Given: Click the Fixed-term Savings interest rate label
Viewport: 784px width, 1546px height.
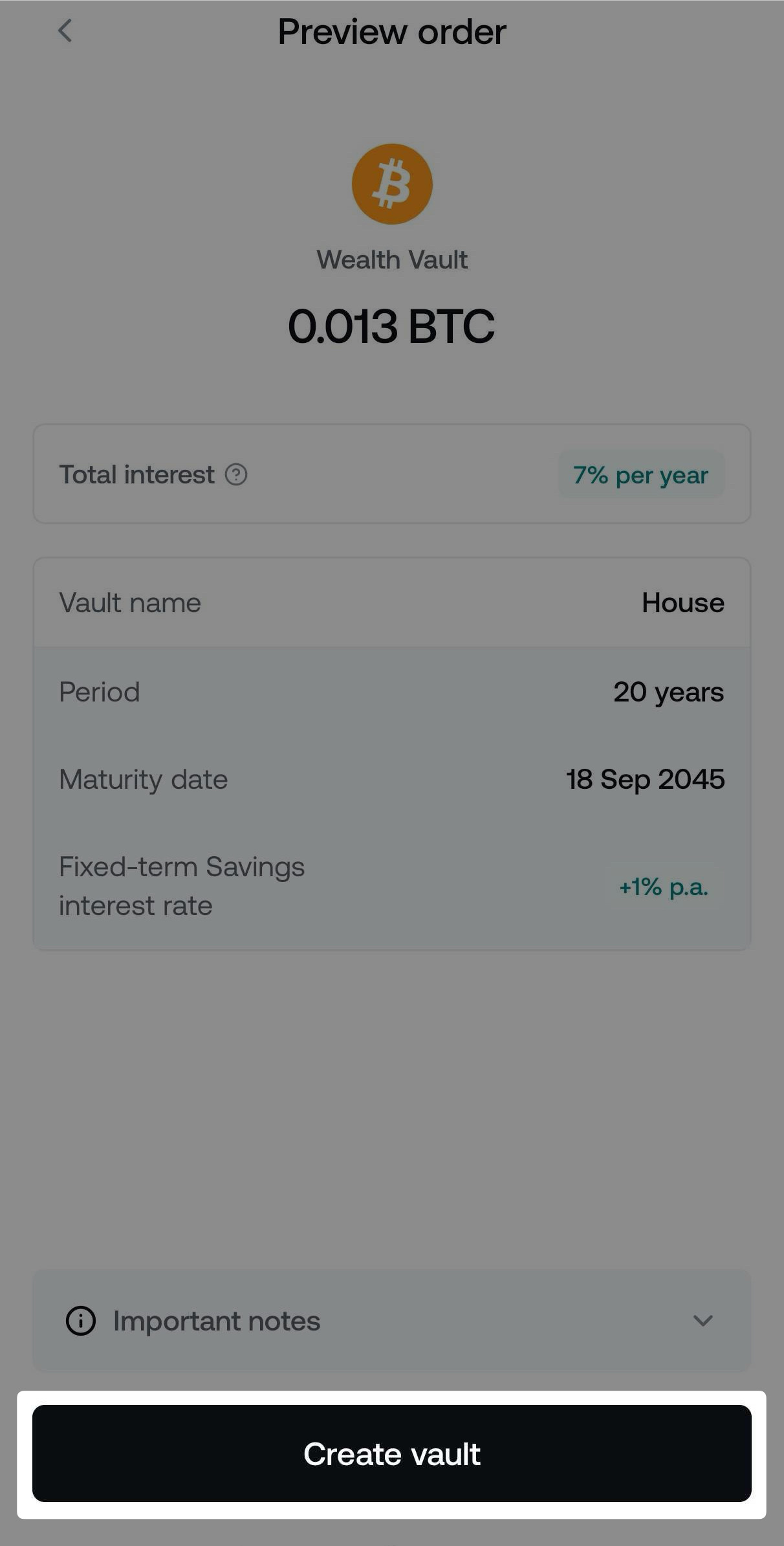Looking at the screenshot, I should pyautogui.click(x=182, y=886).
